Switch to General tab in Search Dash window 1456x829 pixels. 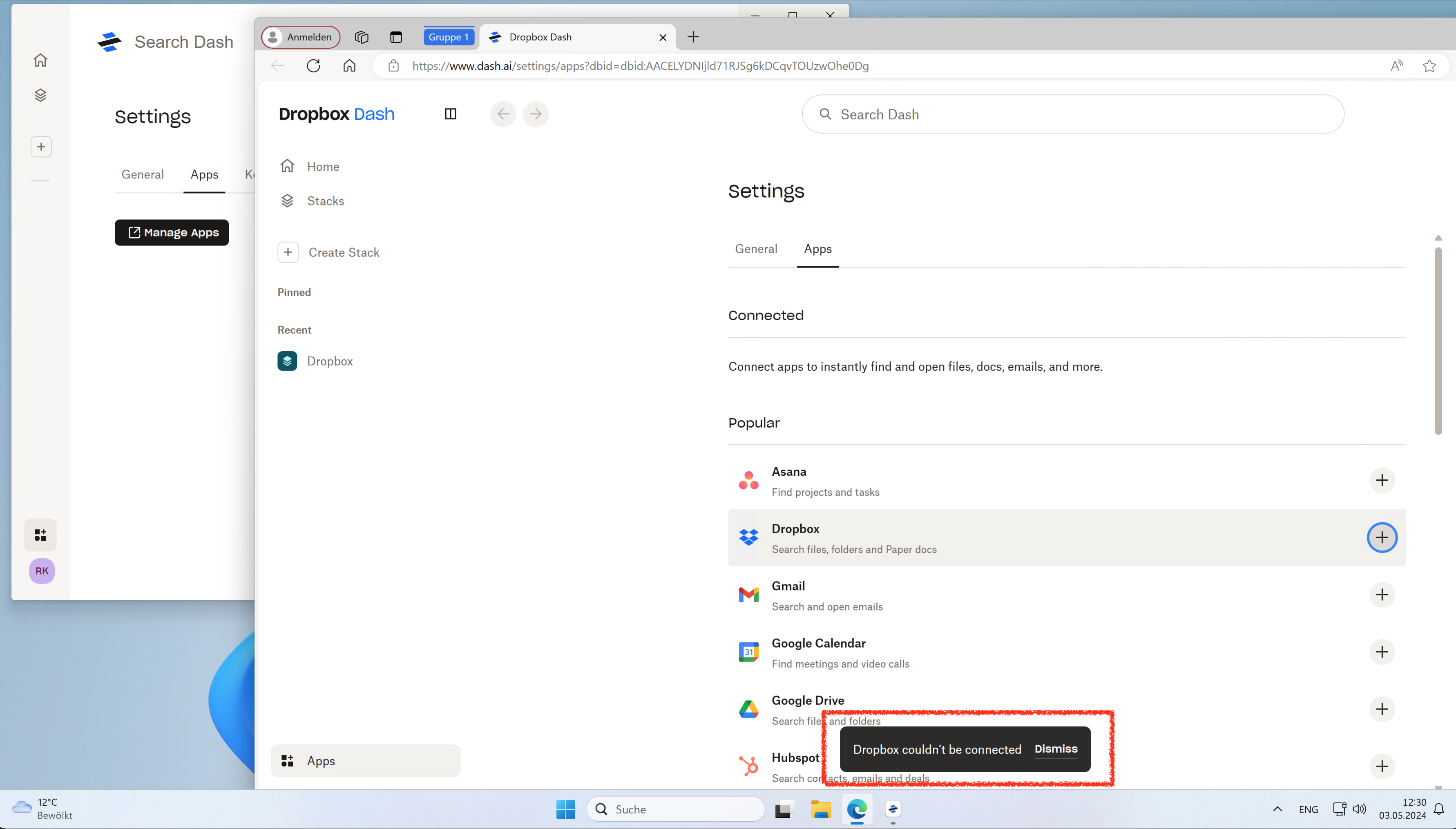pyautogui.click(x=142, y=174)
